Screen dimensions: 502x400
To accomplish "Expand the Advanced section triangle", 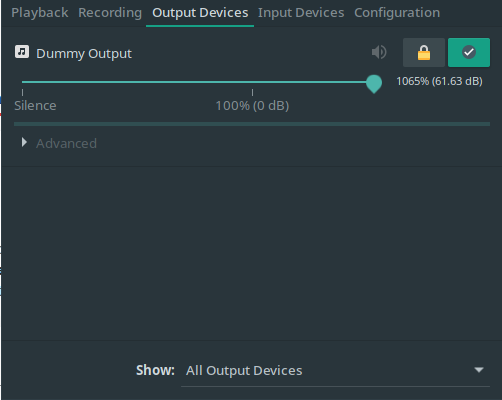I will pyautogui.click(x=24, y=142).
